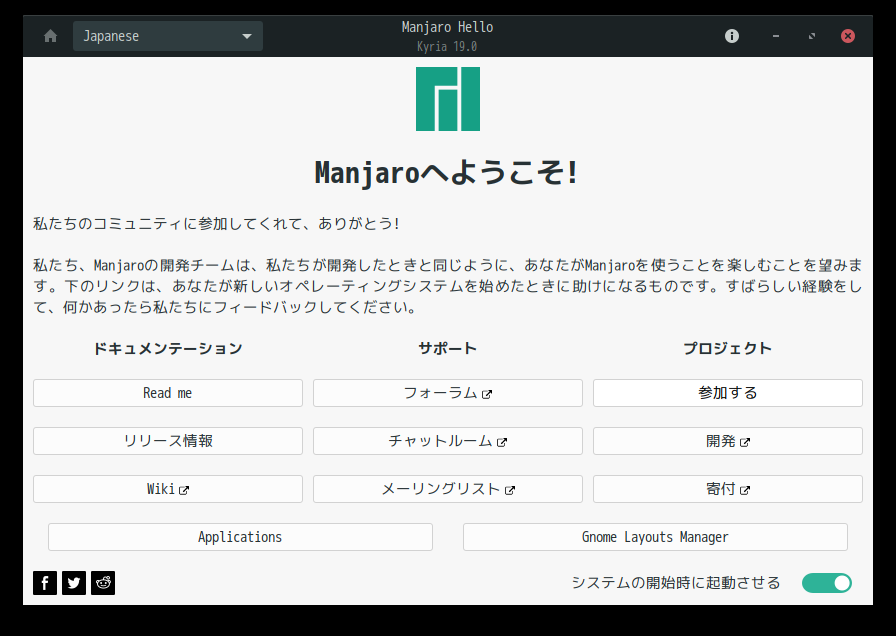Click the プロジェクト column heading
The width and height of the screenshot is (896, 636).
click(728, 349)
